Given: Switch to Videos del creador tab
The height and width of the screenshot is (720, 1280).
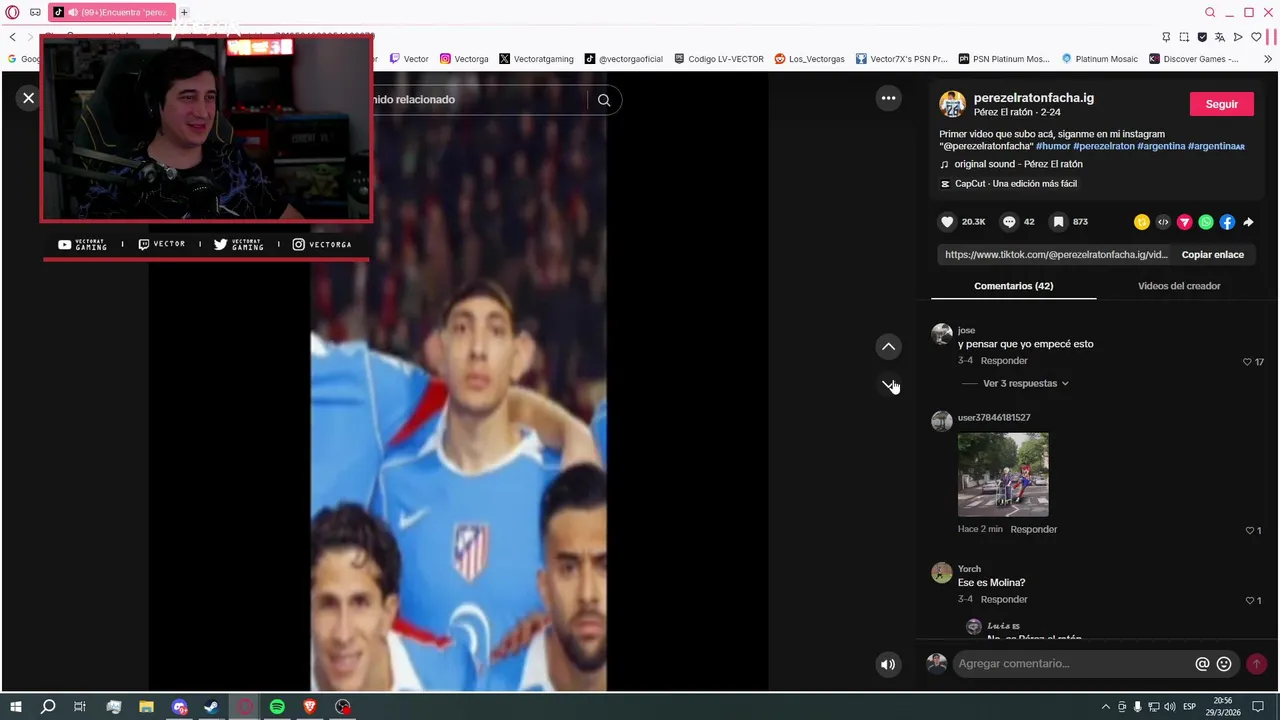Looking at the screenshot, I should 1179,286.
